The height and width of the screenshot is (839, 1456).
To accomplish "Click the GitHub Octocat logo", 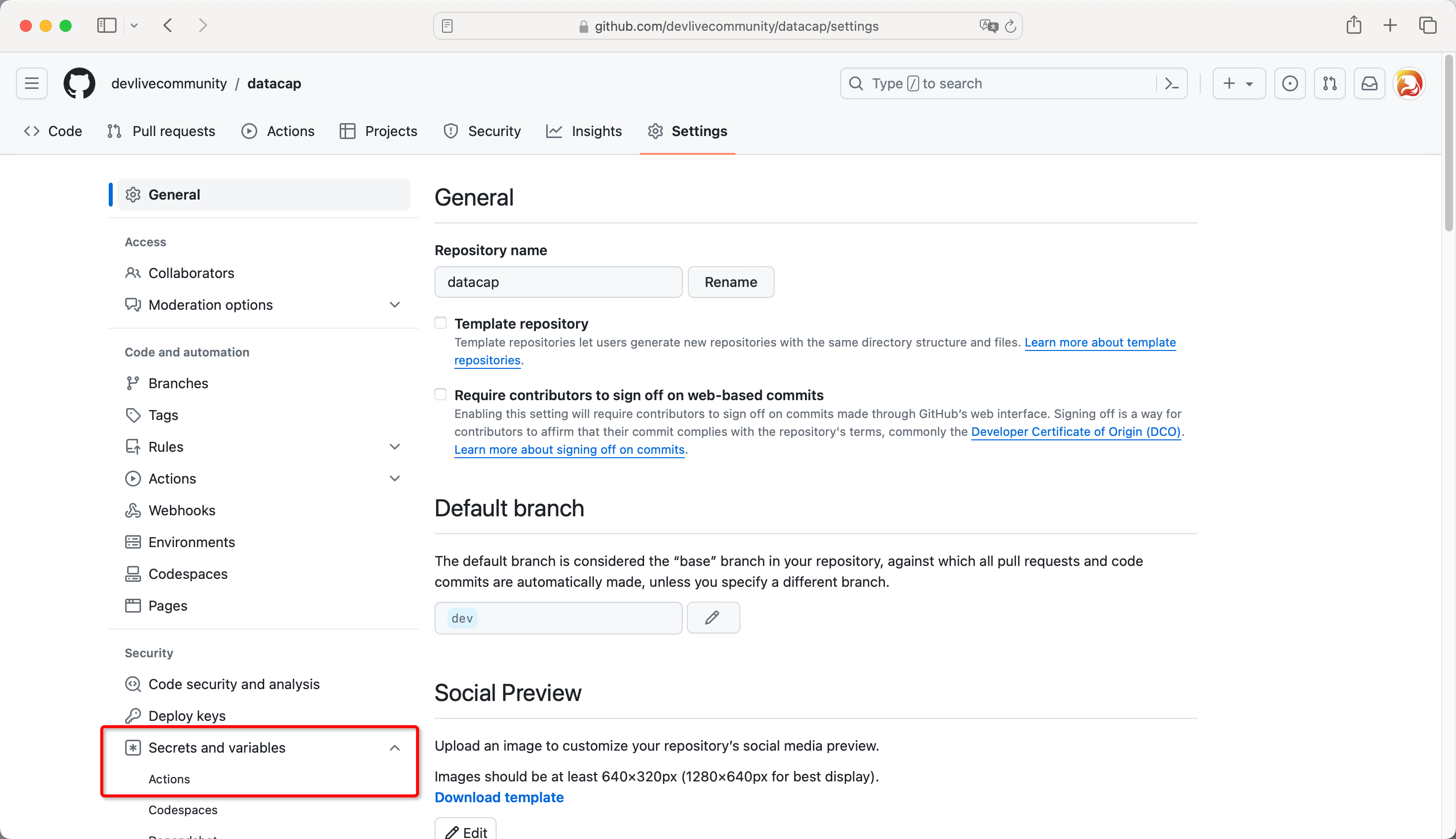I will tap(79, 83).
